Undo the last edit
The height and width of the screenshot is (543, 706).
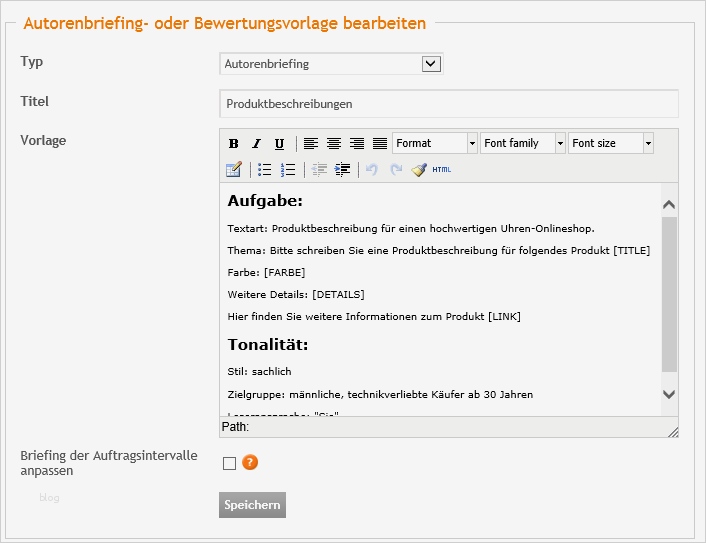tap(372, 170)
